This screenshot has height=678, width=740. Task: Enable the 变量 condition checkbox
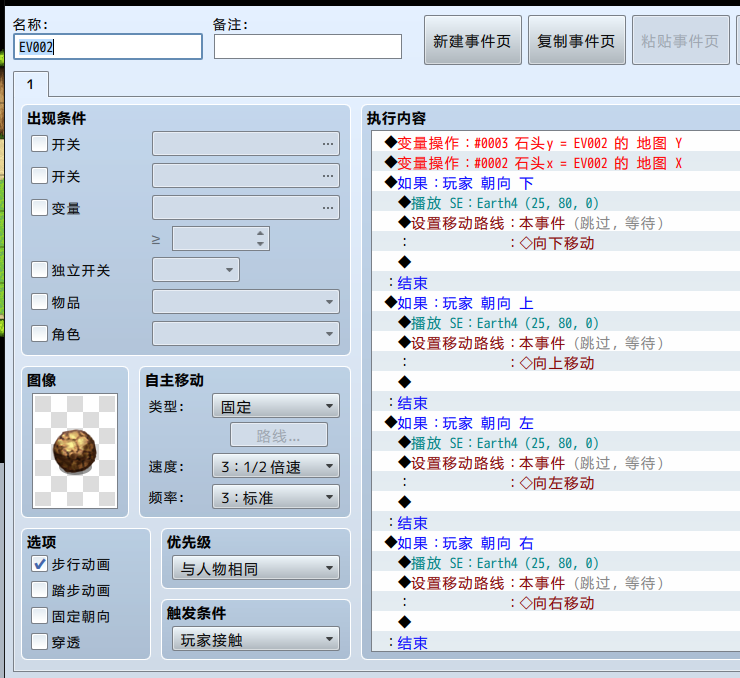(x=39, y=208)
